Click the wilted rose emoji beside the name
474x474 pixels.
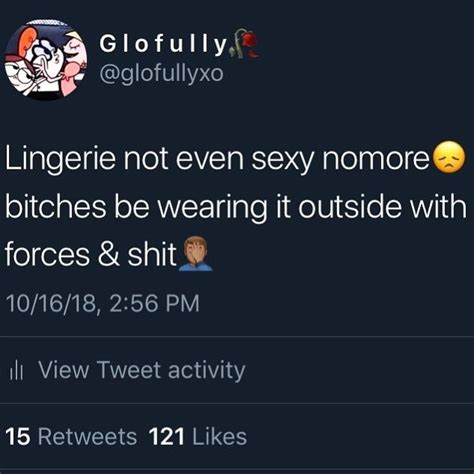point(246,43)
